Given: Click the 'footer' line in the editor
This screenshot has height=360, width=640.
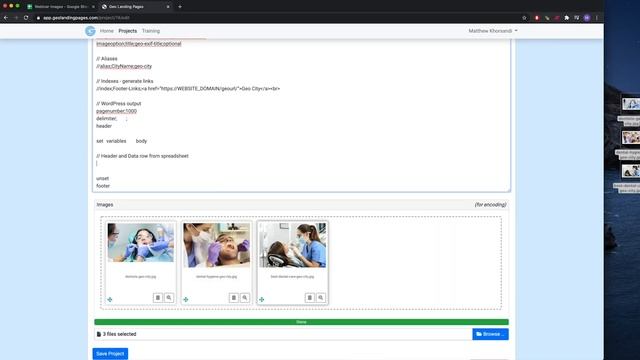Looking at the screenshot, I should coord(103,186).
